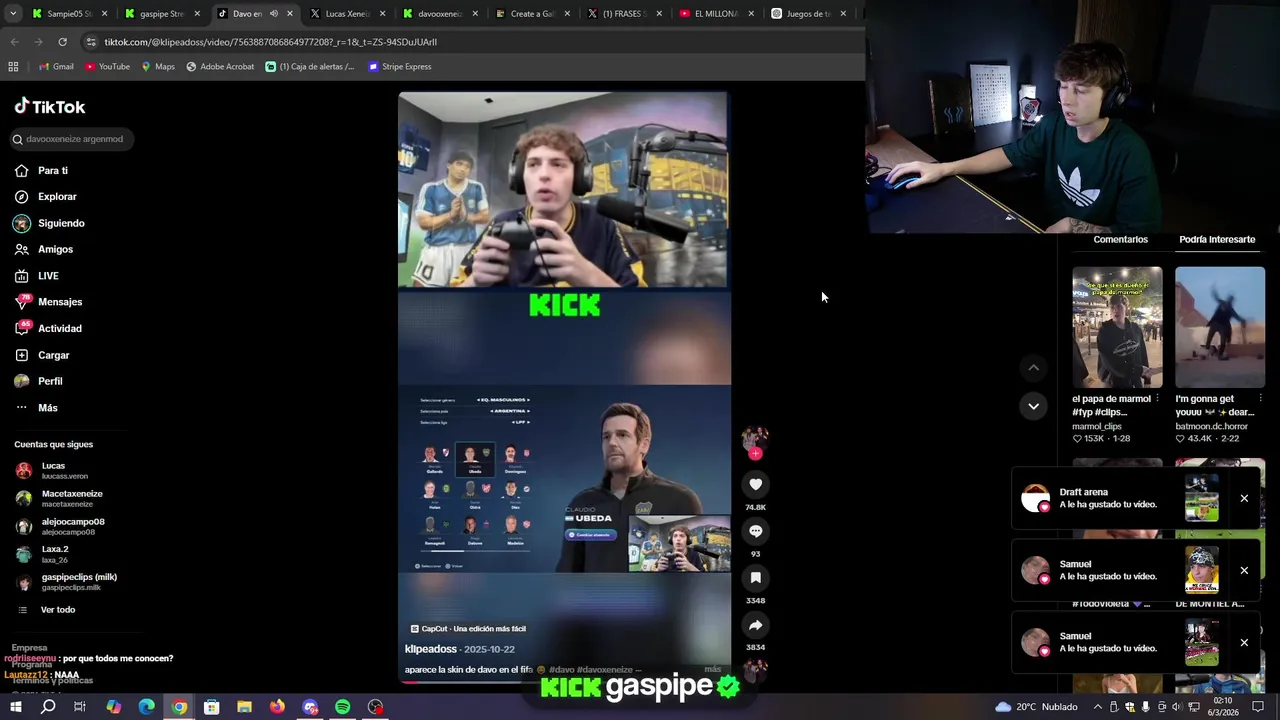
Task: Open the Adobe Acrobat bookmark
Action: pos(220,67)
